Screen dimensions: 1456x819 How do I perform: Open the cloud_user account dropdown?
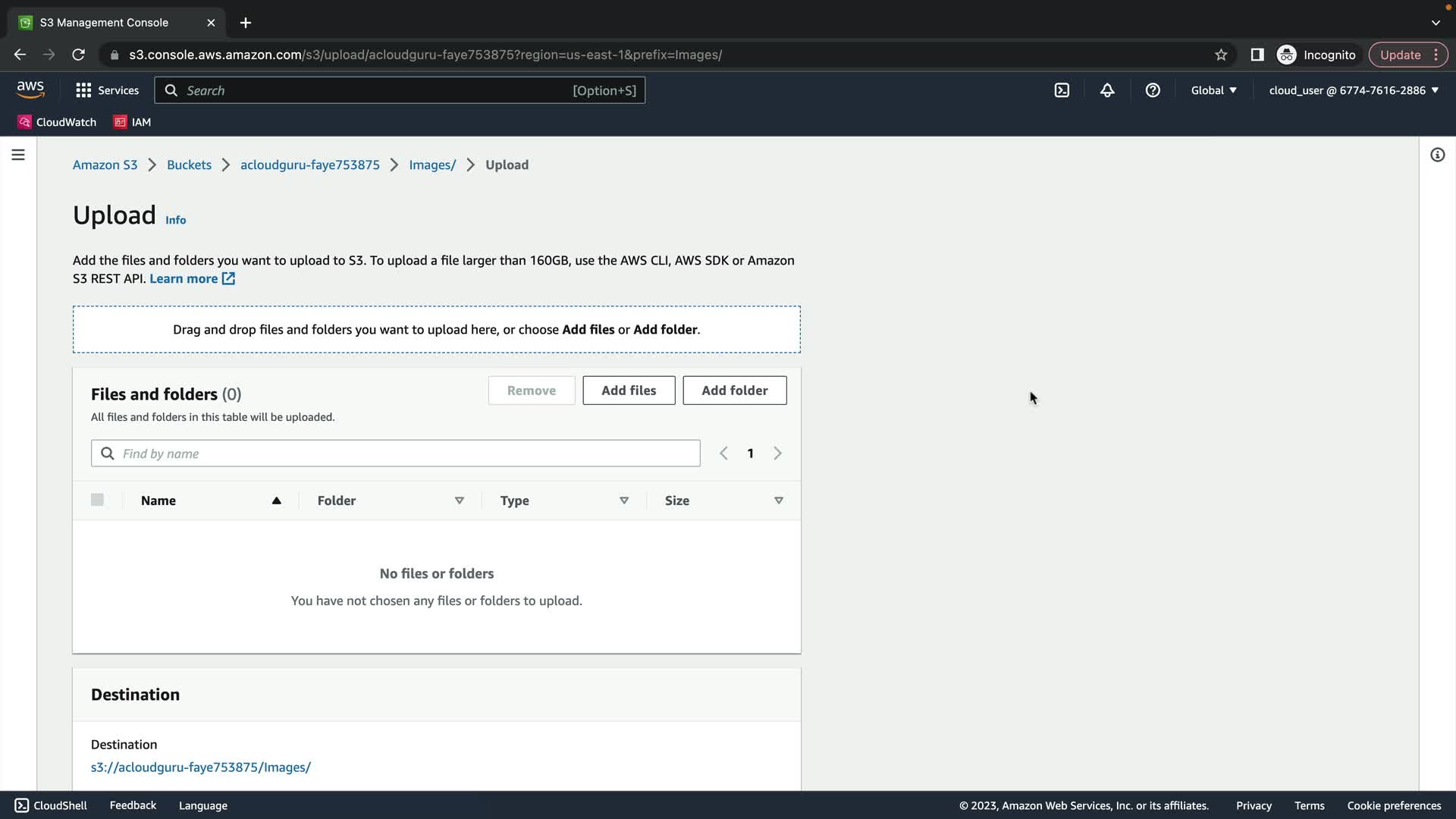tap(1354, 90)
